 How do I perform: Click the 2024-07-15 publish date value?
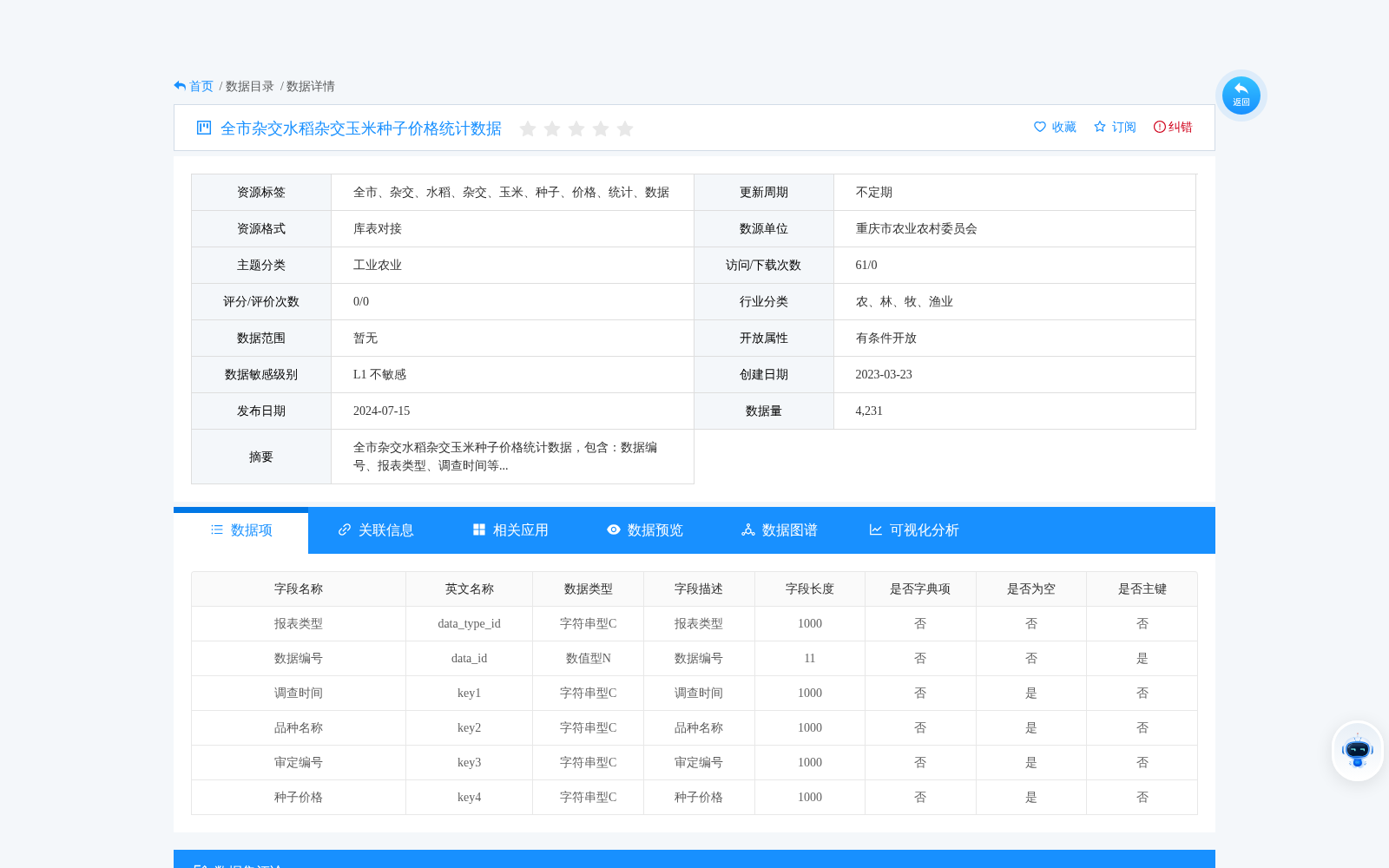(x=382, y=411)
